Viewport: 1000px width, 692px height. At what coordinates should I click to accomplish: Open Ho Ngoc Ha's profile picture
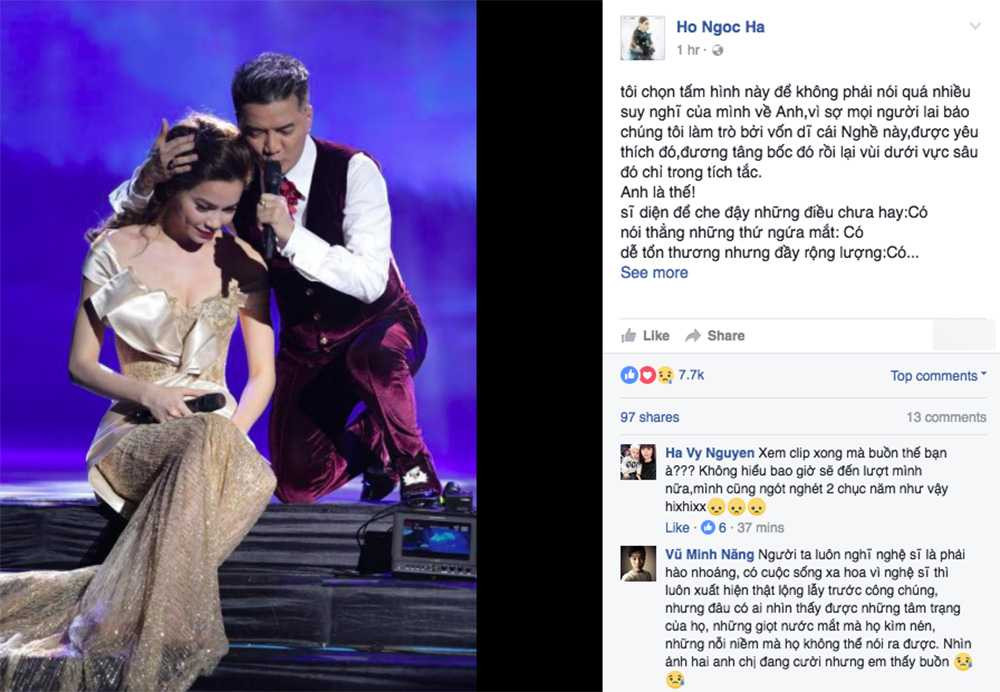point(642,38)
